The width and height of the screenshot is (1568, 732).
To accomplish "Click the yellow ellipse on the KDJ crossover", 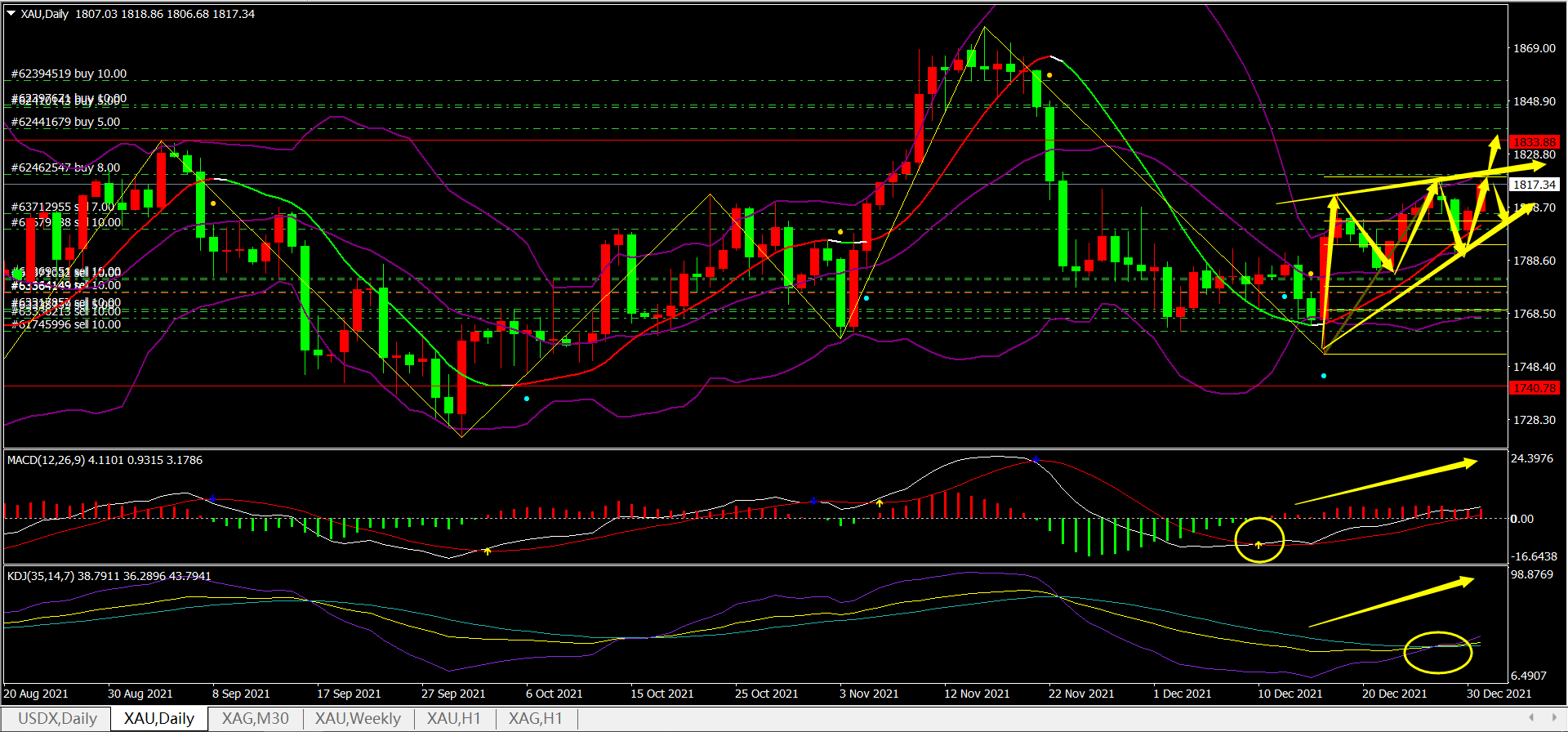I will click(1437, 652).
